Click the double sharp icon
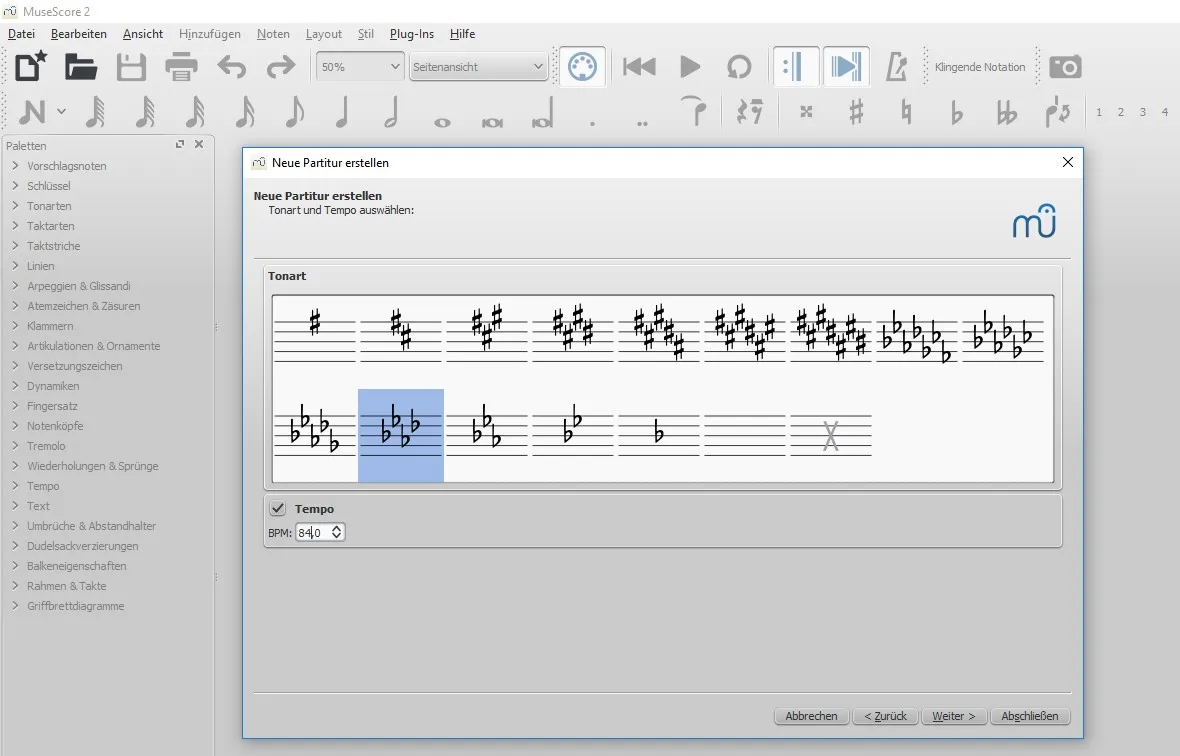1180x756 pixels. tap(806, 111)
